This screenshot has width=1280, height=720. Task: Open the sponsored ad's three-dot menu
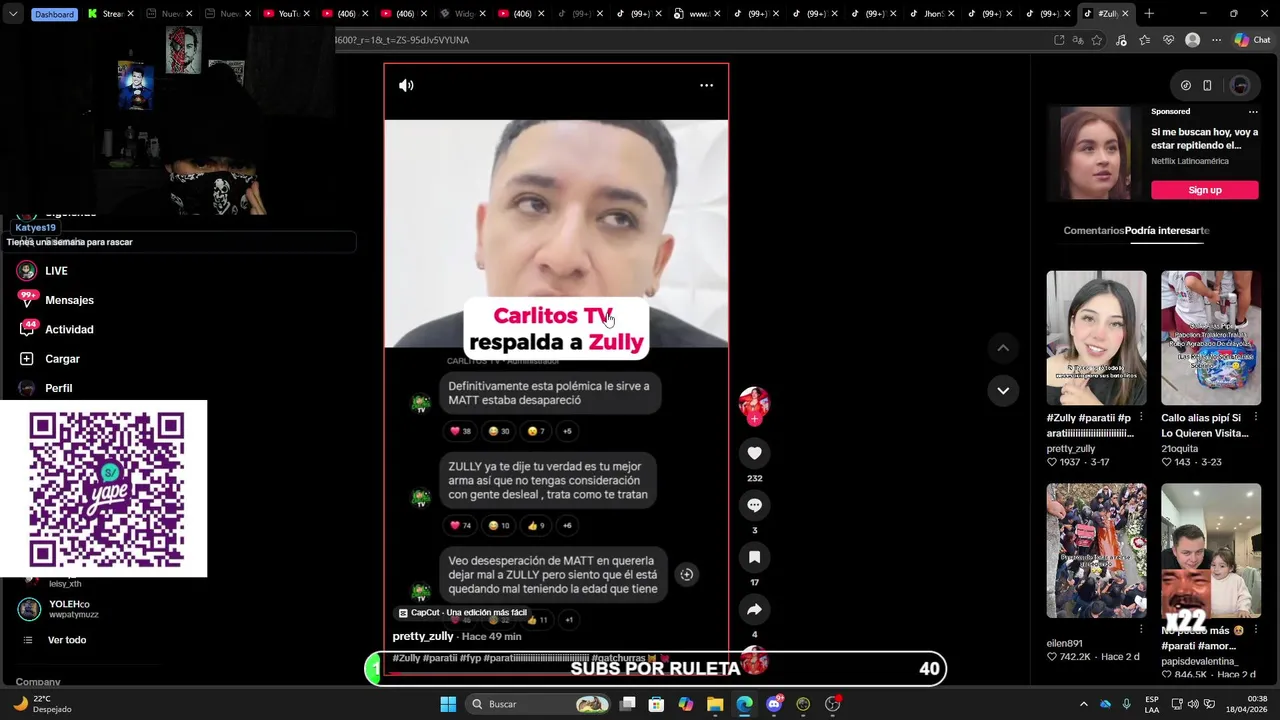point(1253,112)
